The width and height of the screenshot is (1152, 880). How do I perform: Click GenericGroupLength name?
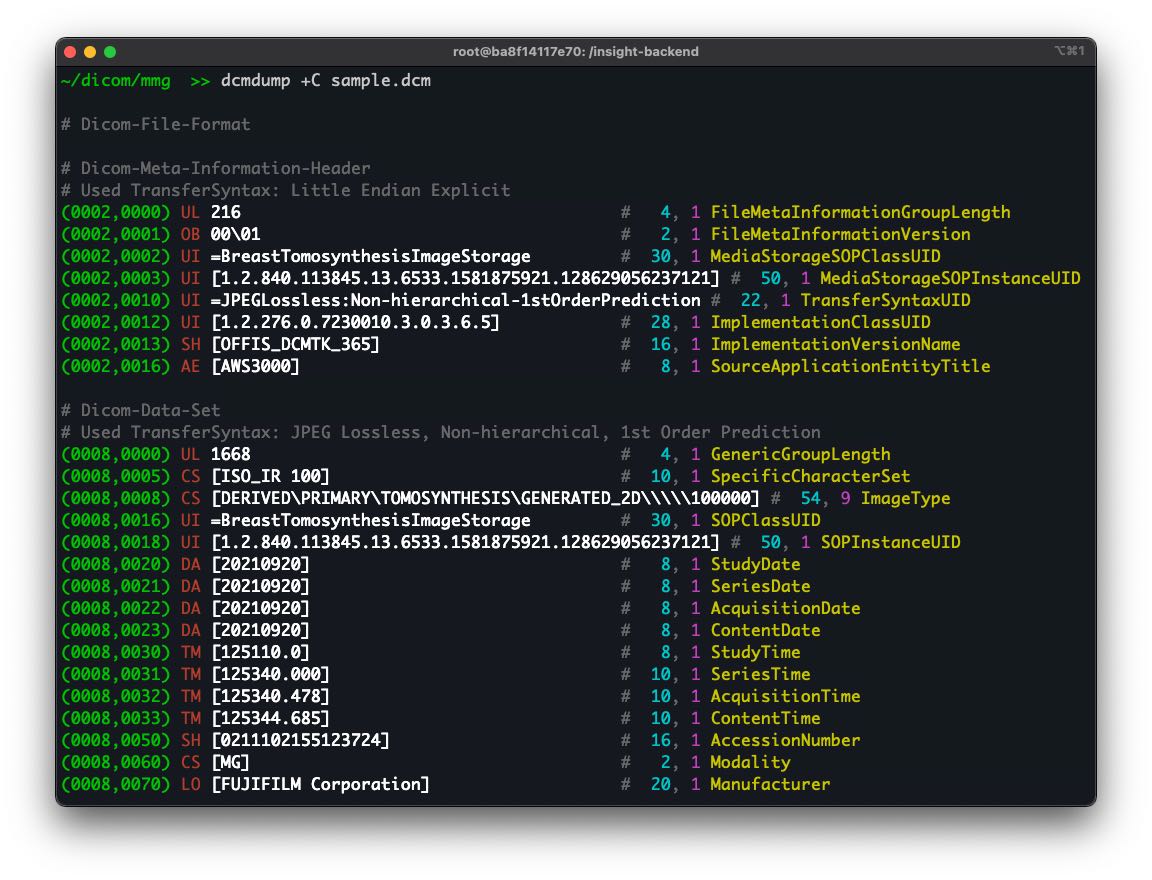click(x=800, y=455)
